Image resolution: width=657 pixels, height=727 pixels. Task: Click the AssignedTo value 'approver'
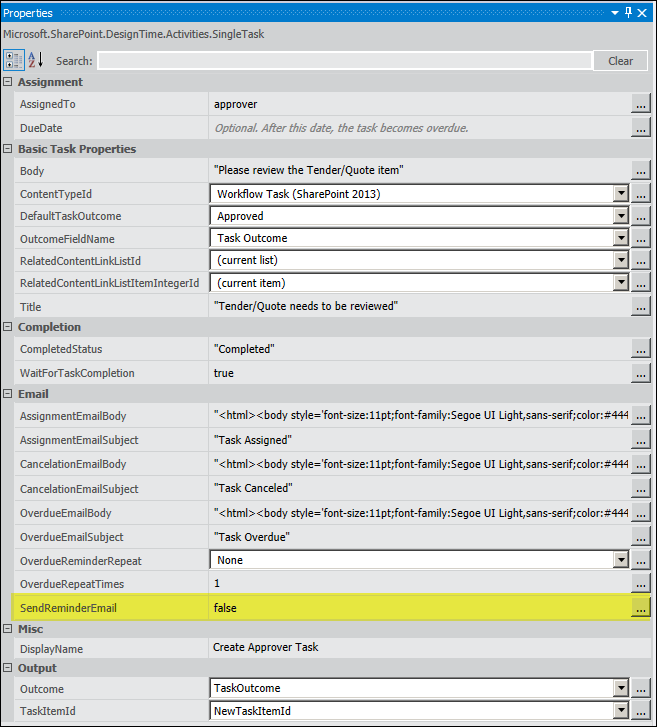click(236, 104)
